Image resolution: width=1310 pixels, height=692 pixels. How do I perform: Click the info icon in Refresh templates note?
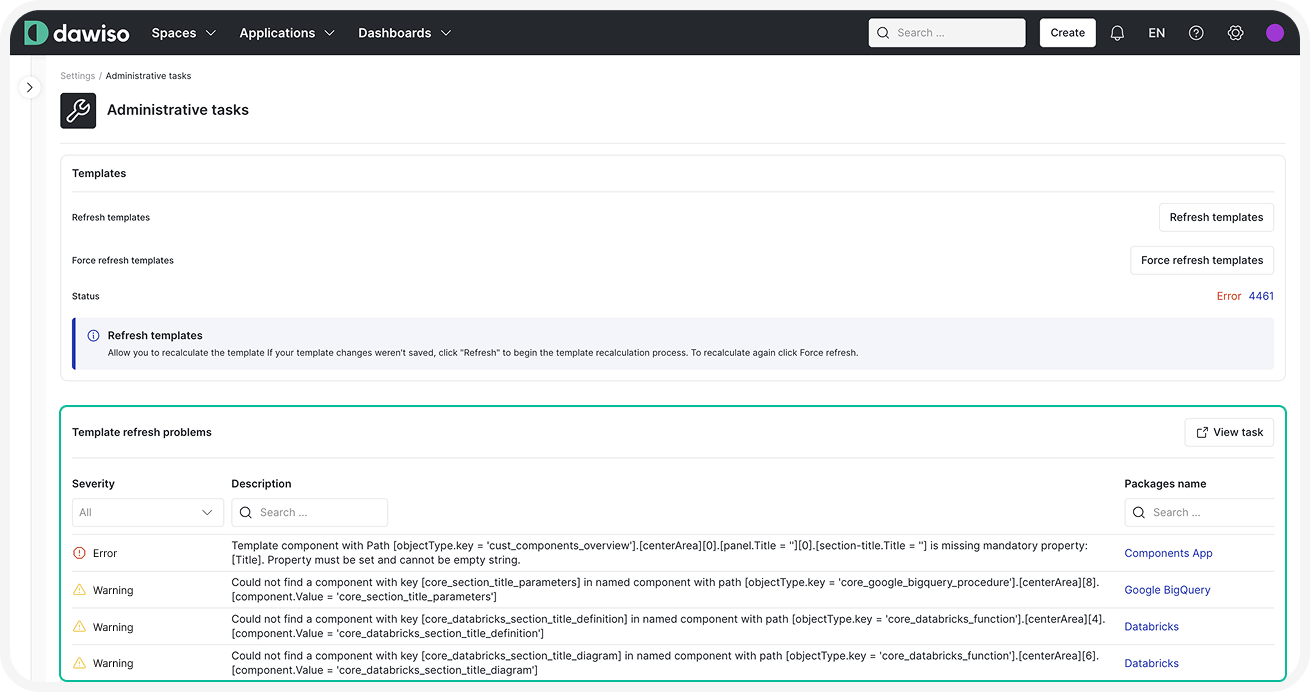93,336
